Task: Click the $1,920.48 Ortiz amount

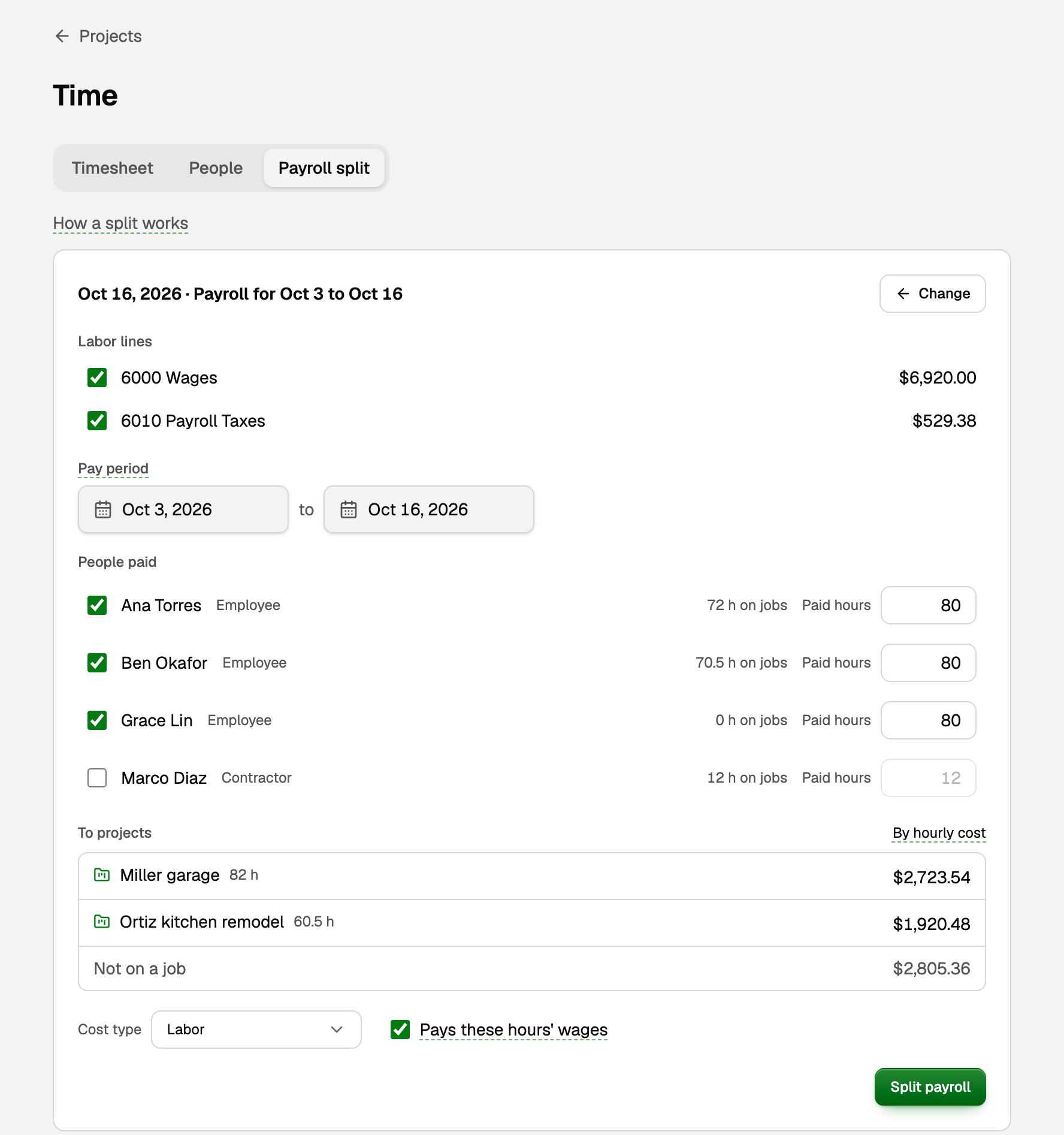Action: 932,924
